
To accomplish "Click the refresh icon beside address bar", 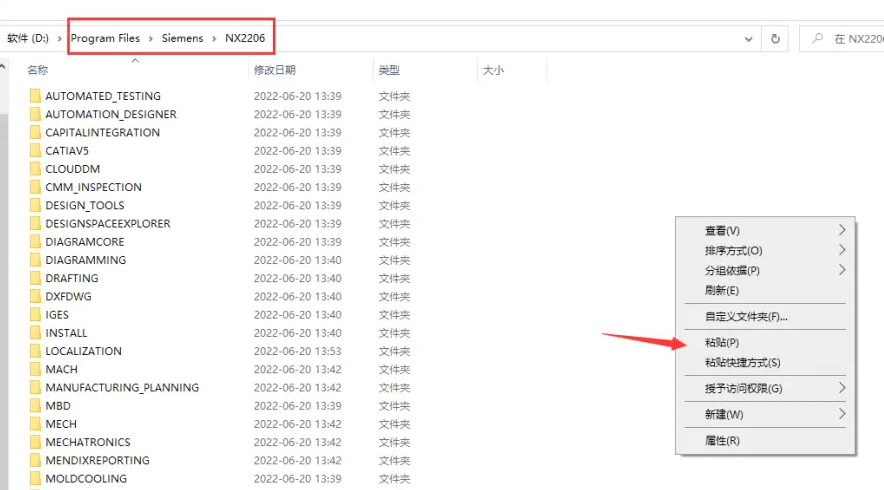I will (x=776, y=38).
